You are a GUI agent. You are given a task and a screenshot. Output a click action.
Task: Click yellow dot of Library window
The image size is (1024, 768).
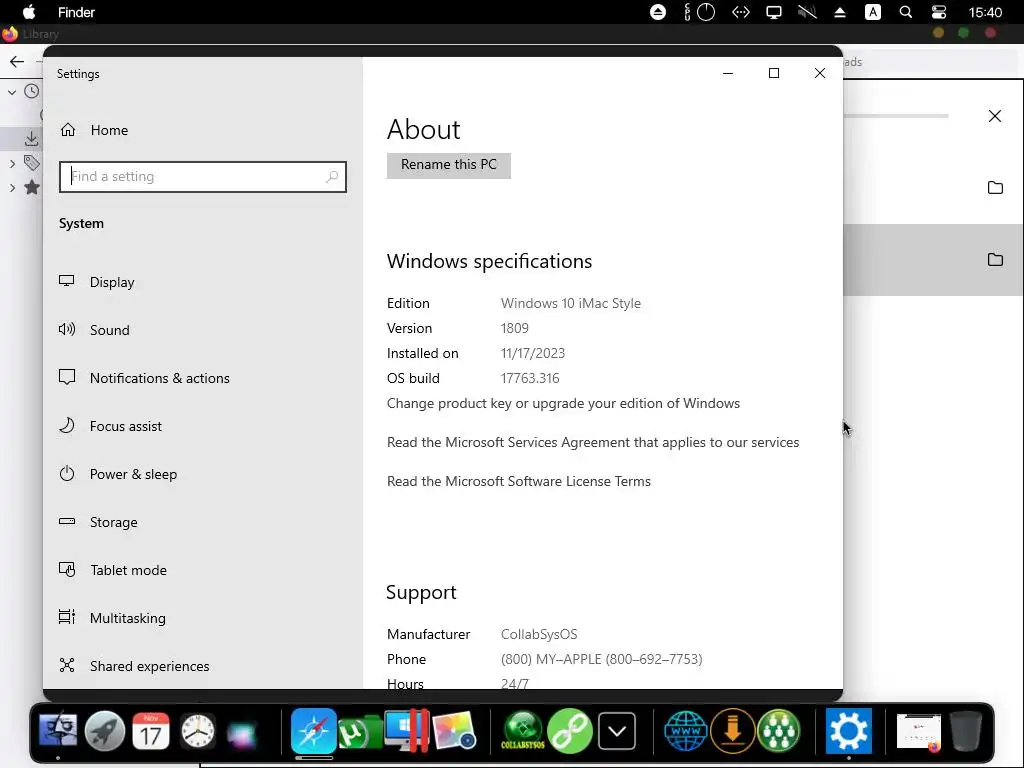coord(938,33)
